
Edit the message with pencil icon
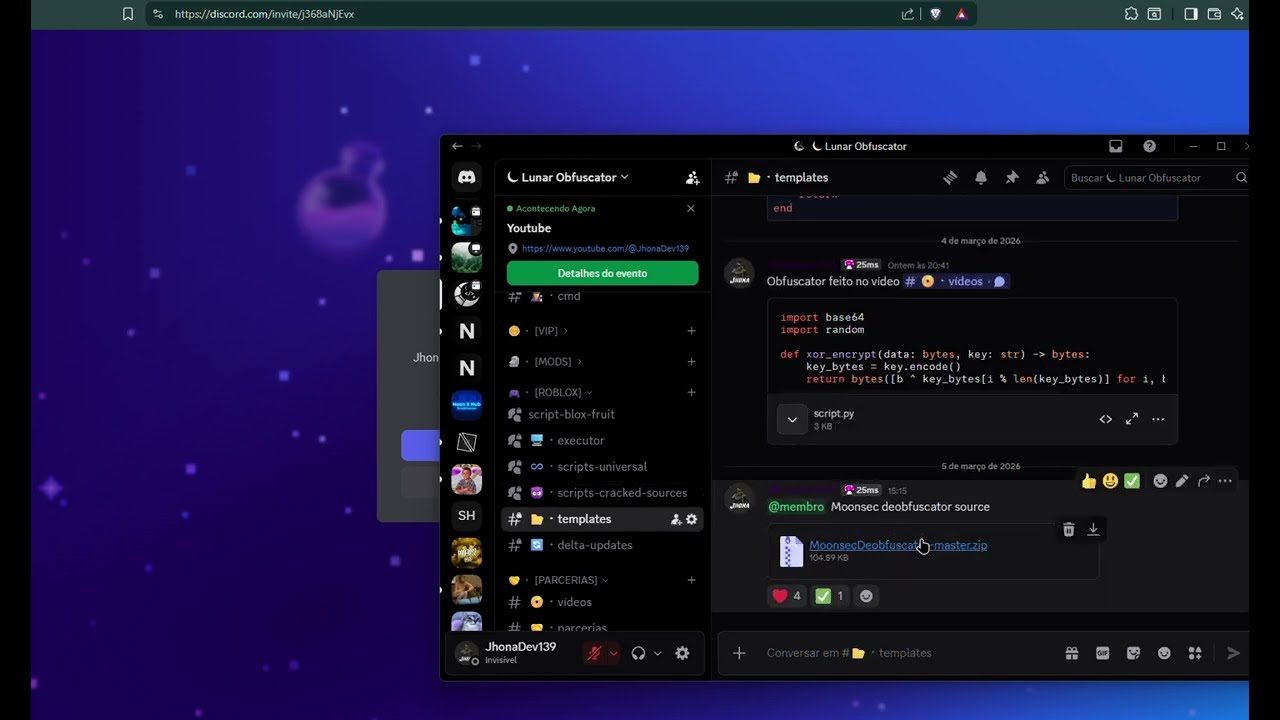1182,481
